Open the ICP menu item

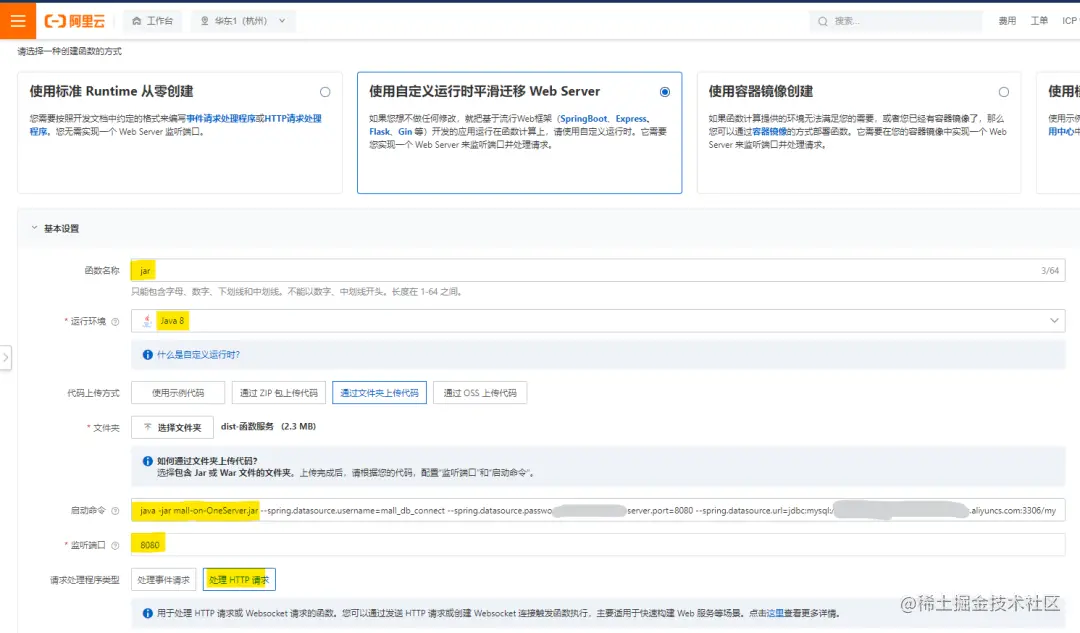coord(1070,21)
